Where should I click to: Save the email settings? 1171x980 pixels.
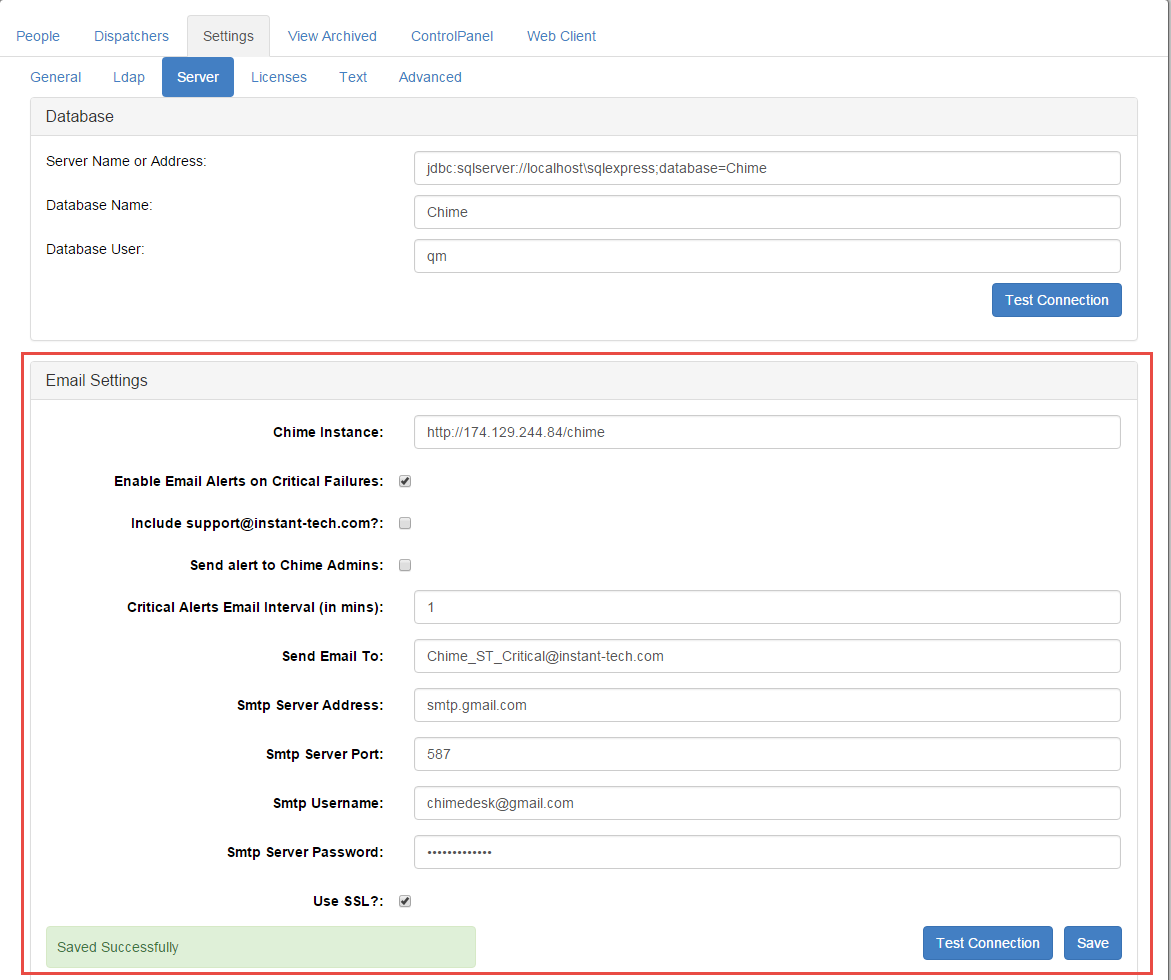pyautogui.click(x=1093, y=943)
